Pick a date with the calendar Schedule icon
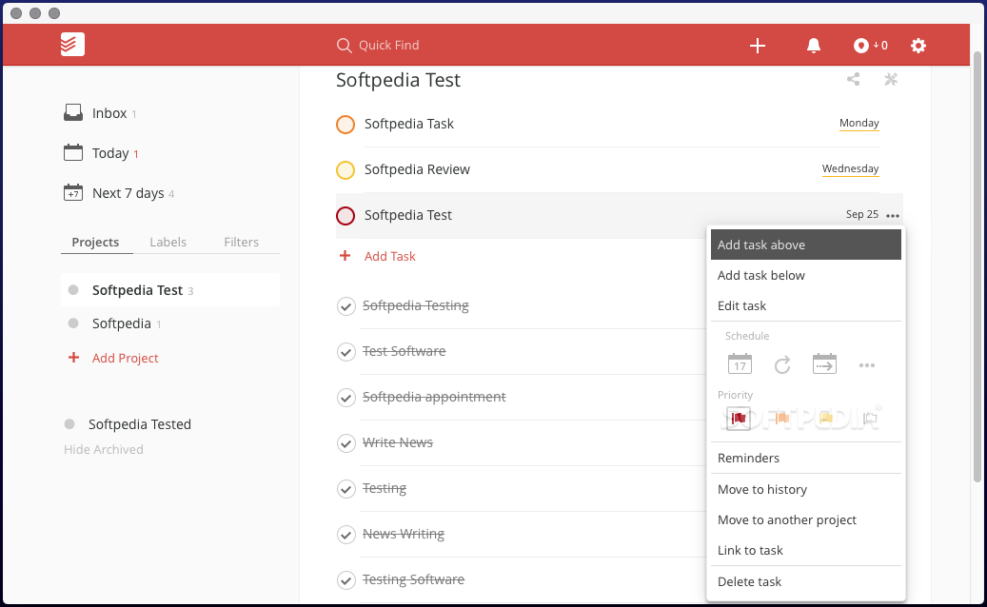 click(x=739, y=364)
